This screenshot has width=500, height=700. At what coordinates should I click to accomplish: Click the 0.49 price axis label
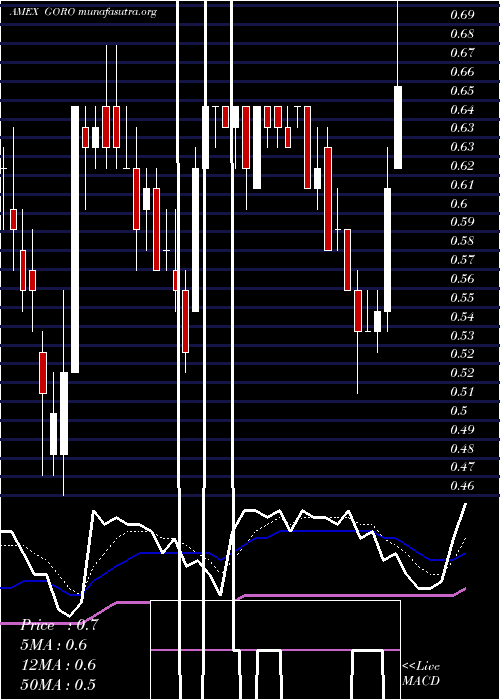pos(462,429)
